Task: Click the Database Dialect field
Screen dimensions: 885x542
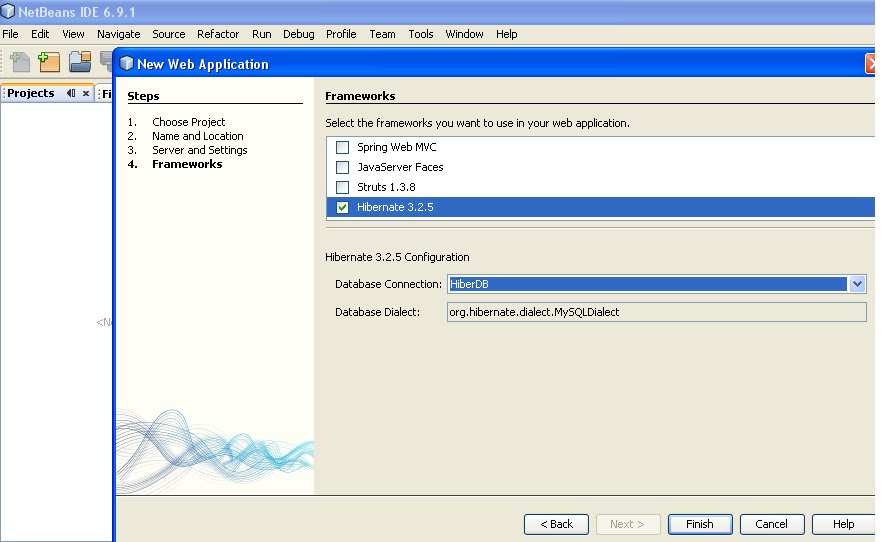Action: (x=656, y=312)
